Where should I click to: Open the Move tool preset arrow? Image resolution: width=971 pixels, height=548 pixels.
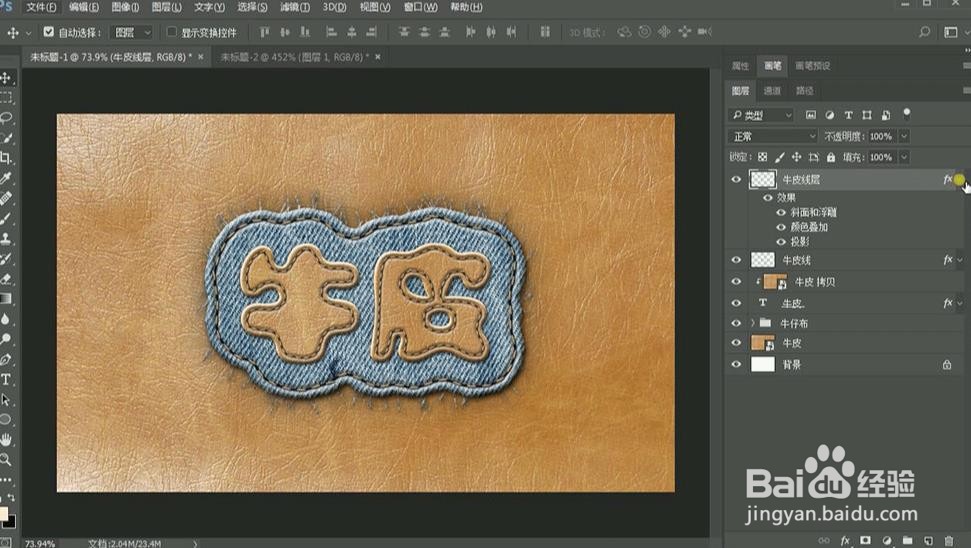[28, 33]
